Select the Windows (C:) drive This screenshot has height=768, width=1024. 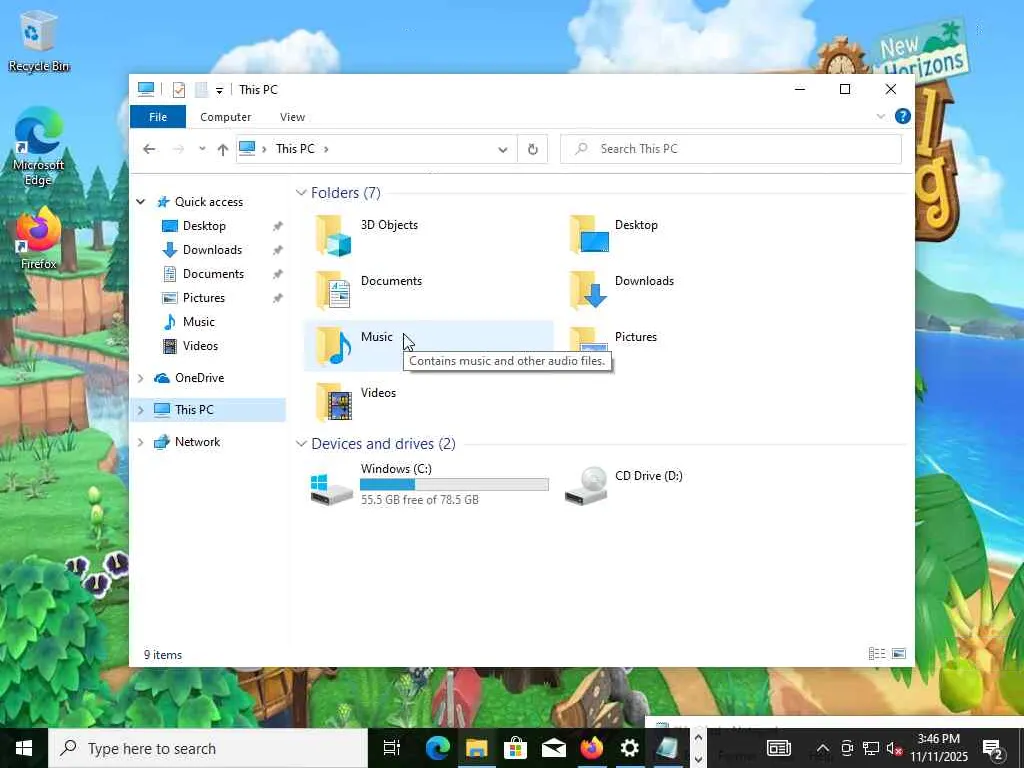(x=428, y=485)
